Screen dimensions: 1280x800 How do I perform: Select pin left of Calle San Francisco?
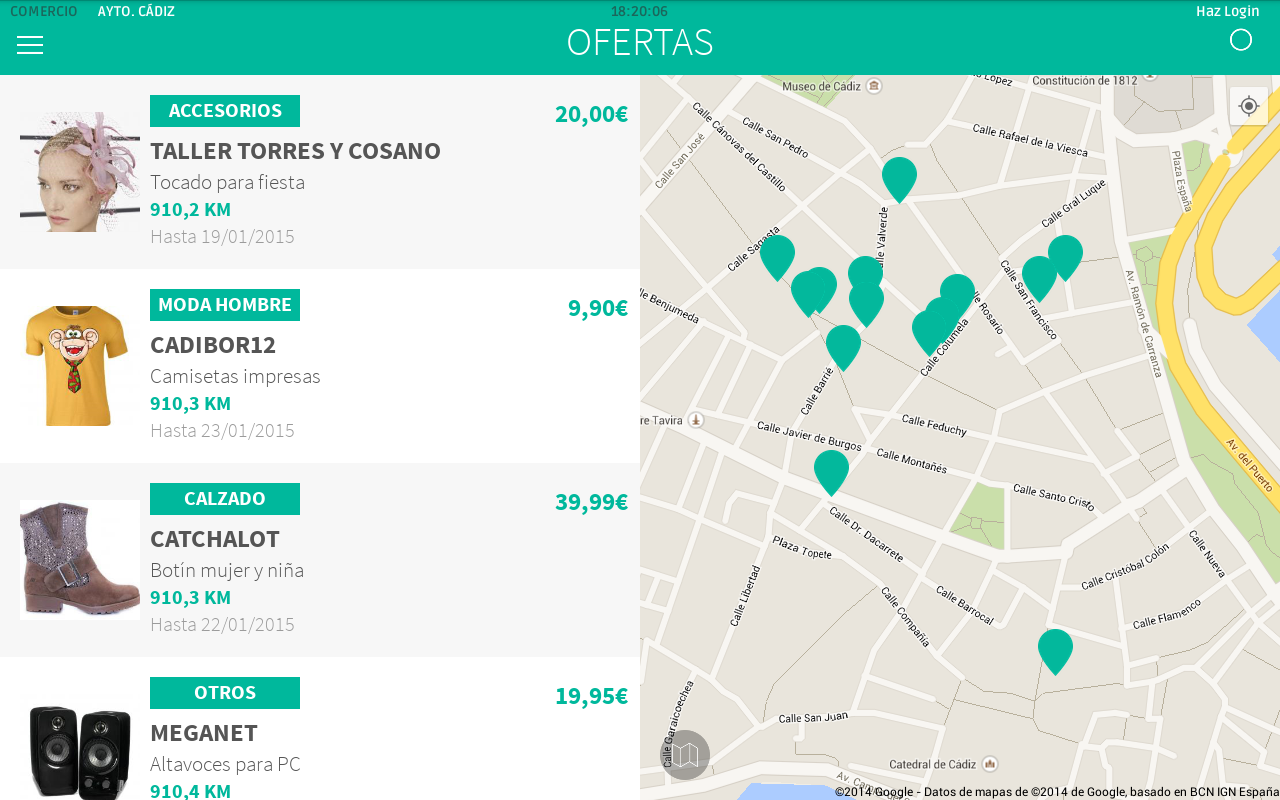tap(1037, 278)
